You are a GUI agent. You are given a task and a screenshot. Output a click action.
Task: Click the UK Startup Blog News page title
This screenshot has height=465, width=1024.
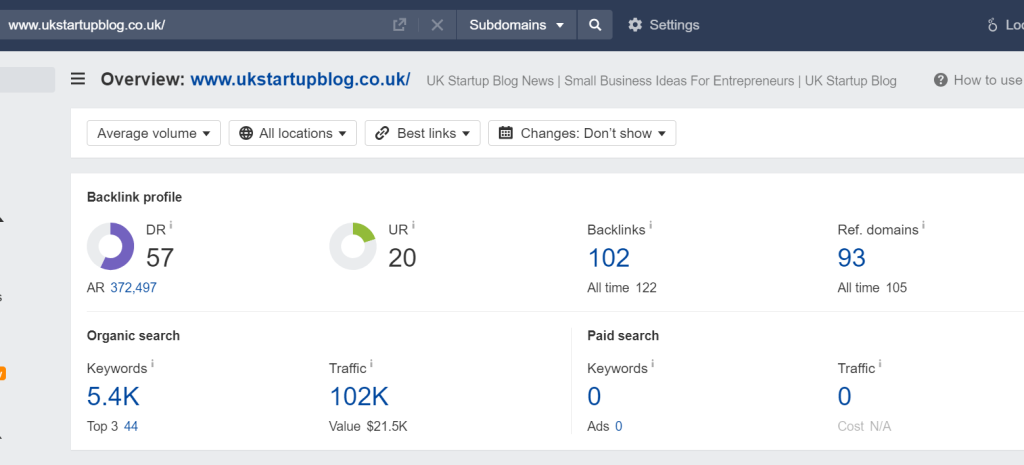click(662, 81)
